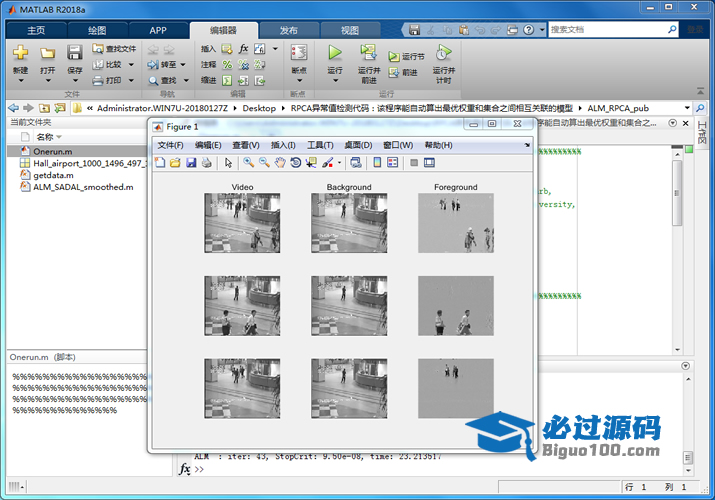Click the editor vertical scrollbar
The height and width of the screenshot is (500, 715).
[x=678, y=191]
